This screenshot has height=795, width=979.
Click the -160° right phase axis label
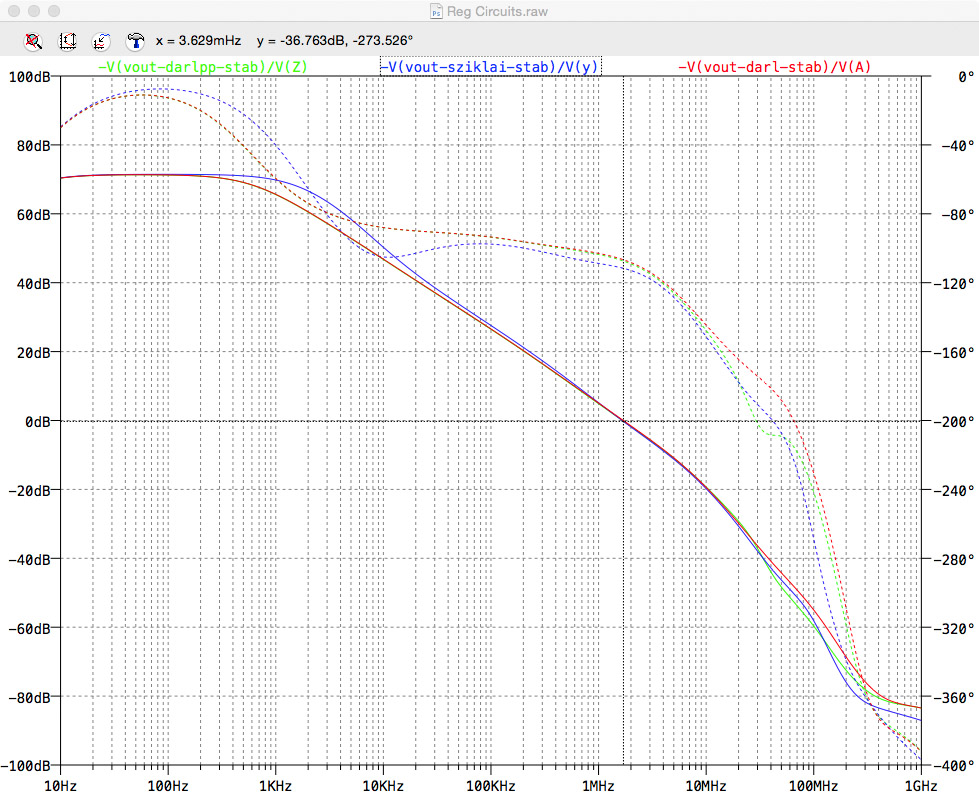coord(953,353)
